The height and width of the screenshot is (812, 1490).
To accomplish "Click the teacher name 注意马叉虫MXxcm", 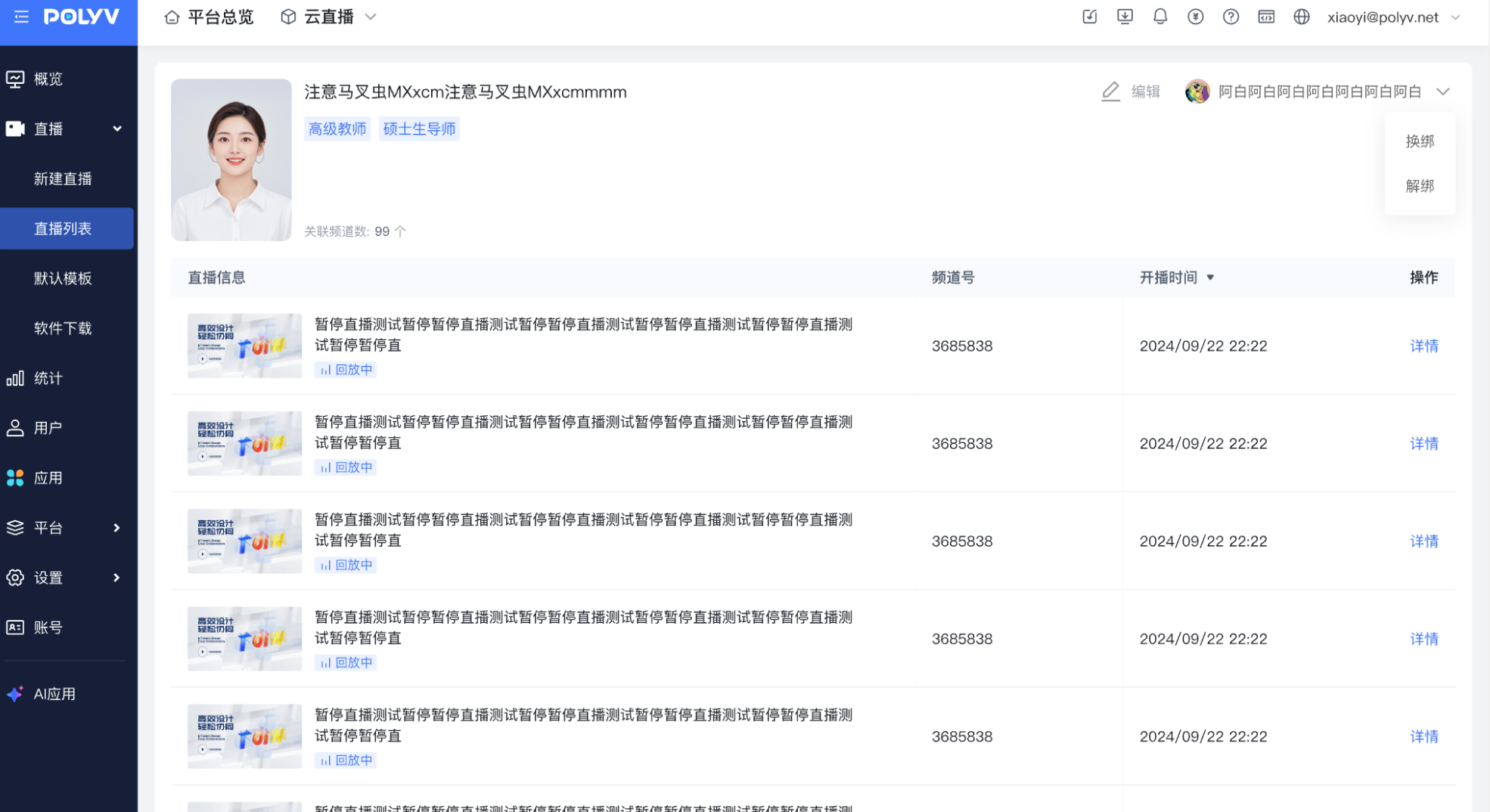I will [465, 92].
